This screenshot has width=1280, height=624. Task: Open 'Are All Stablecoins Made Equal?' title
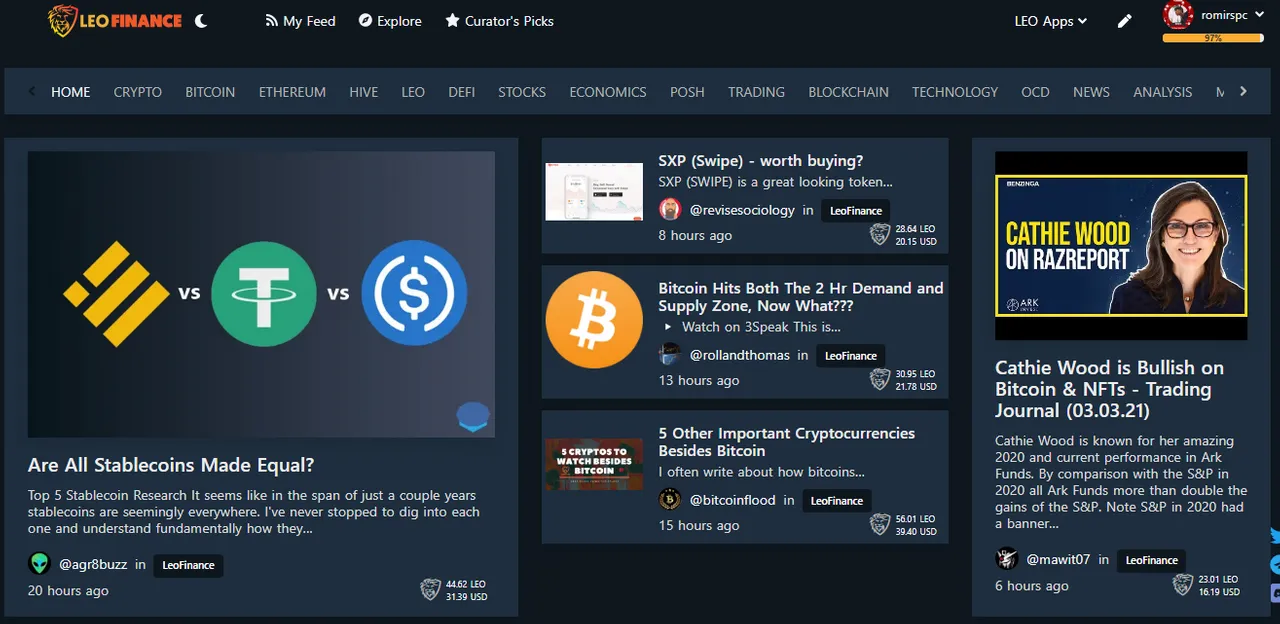[171, 465]
